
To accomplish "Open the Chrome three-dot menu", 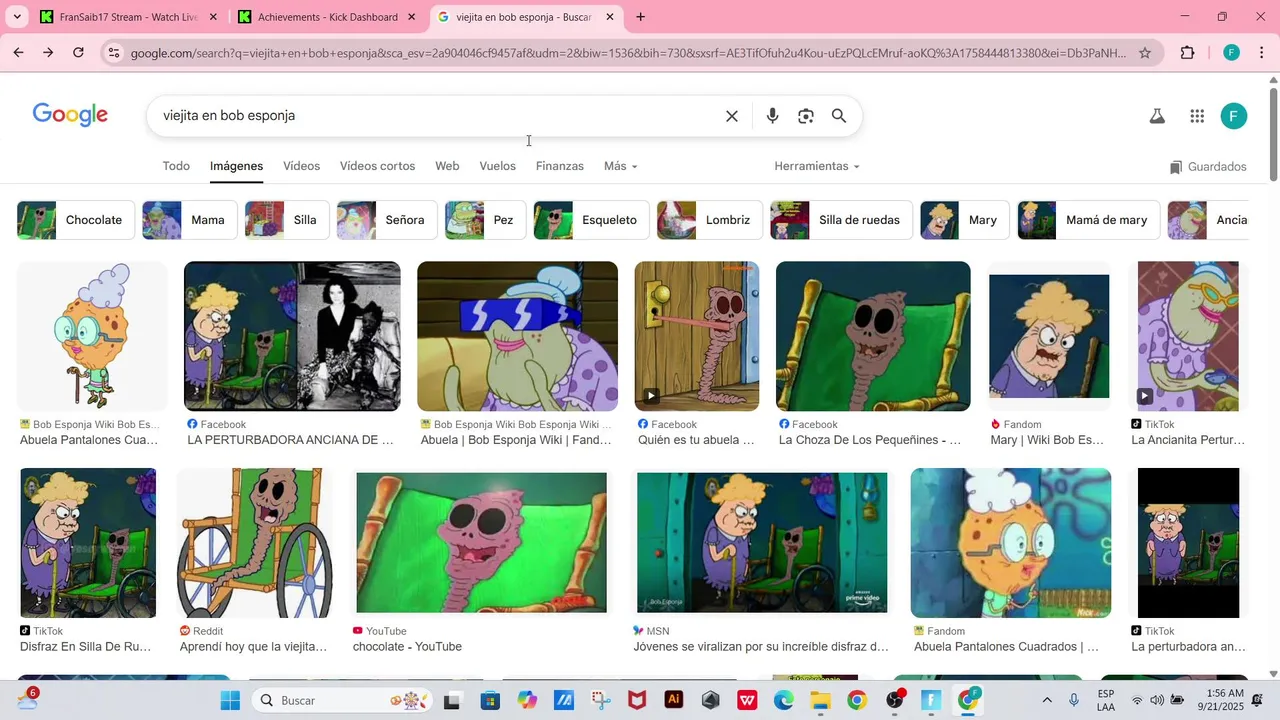I will (x=1262, y=53).
